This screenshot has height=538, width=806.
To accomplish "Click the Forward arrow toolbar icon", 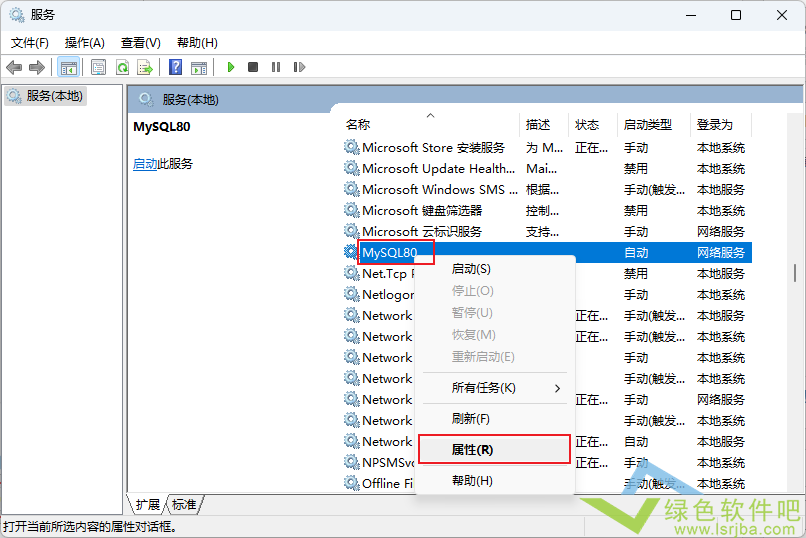I will click(x=37, y=67).
